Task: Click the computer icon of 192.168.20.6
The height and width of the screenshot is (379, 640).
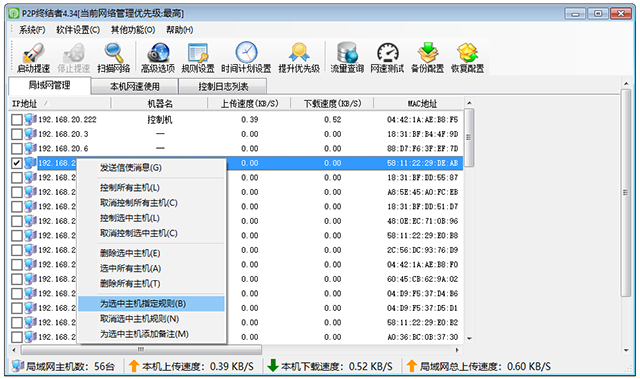Action: (x=30, y=148)
